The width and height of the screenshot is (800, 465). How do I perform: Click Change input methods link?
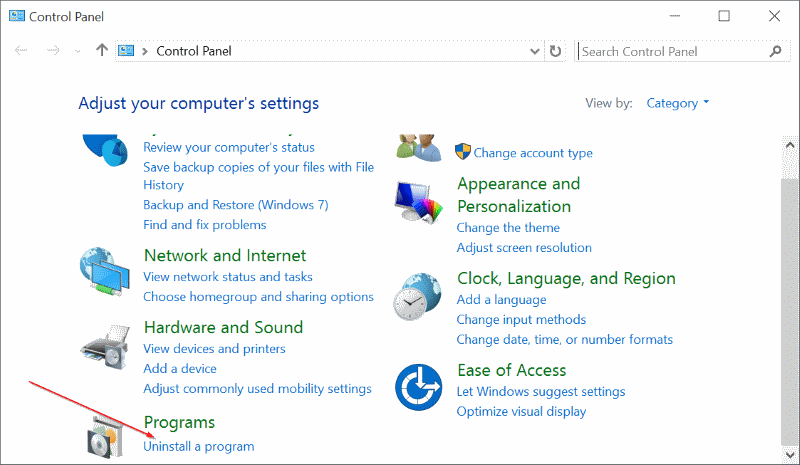pyautogui.click(x=521, y=320)
